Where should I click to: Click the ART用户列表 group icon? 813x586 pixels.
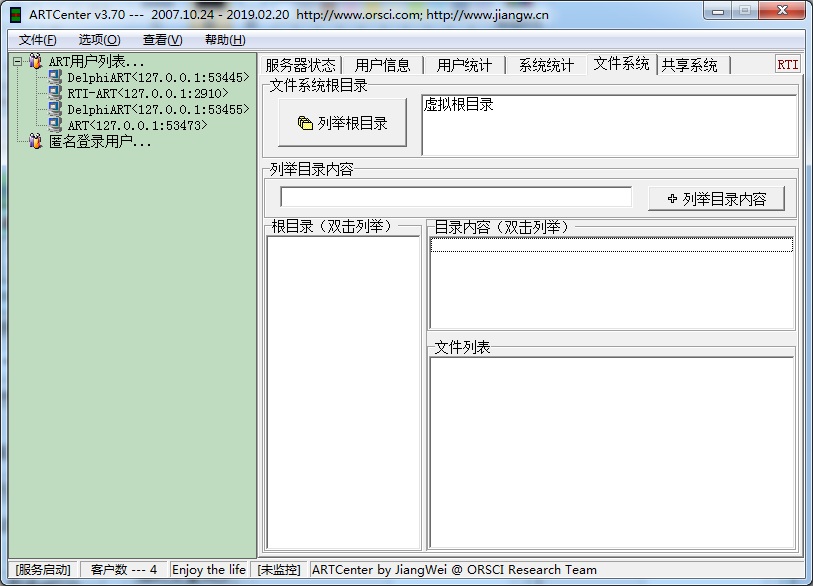[x=35, y=61]
